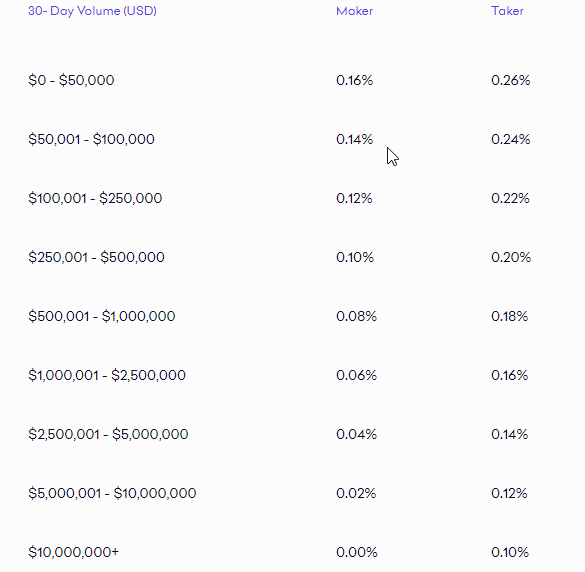Select the $500,001 - $1,000,000 volume tier

(x=101, y=316)
